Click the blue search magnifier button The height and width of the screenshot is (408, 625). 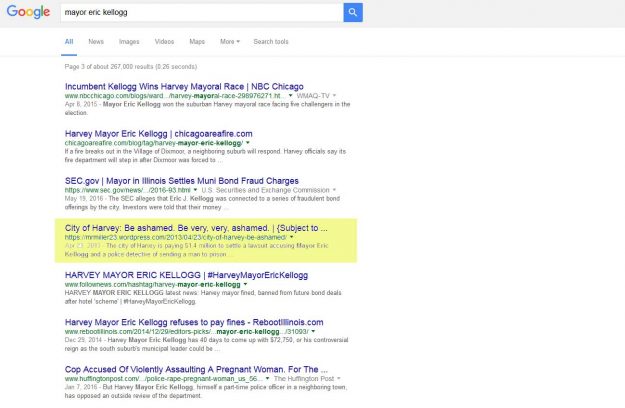(353, 12)
